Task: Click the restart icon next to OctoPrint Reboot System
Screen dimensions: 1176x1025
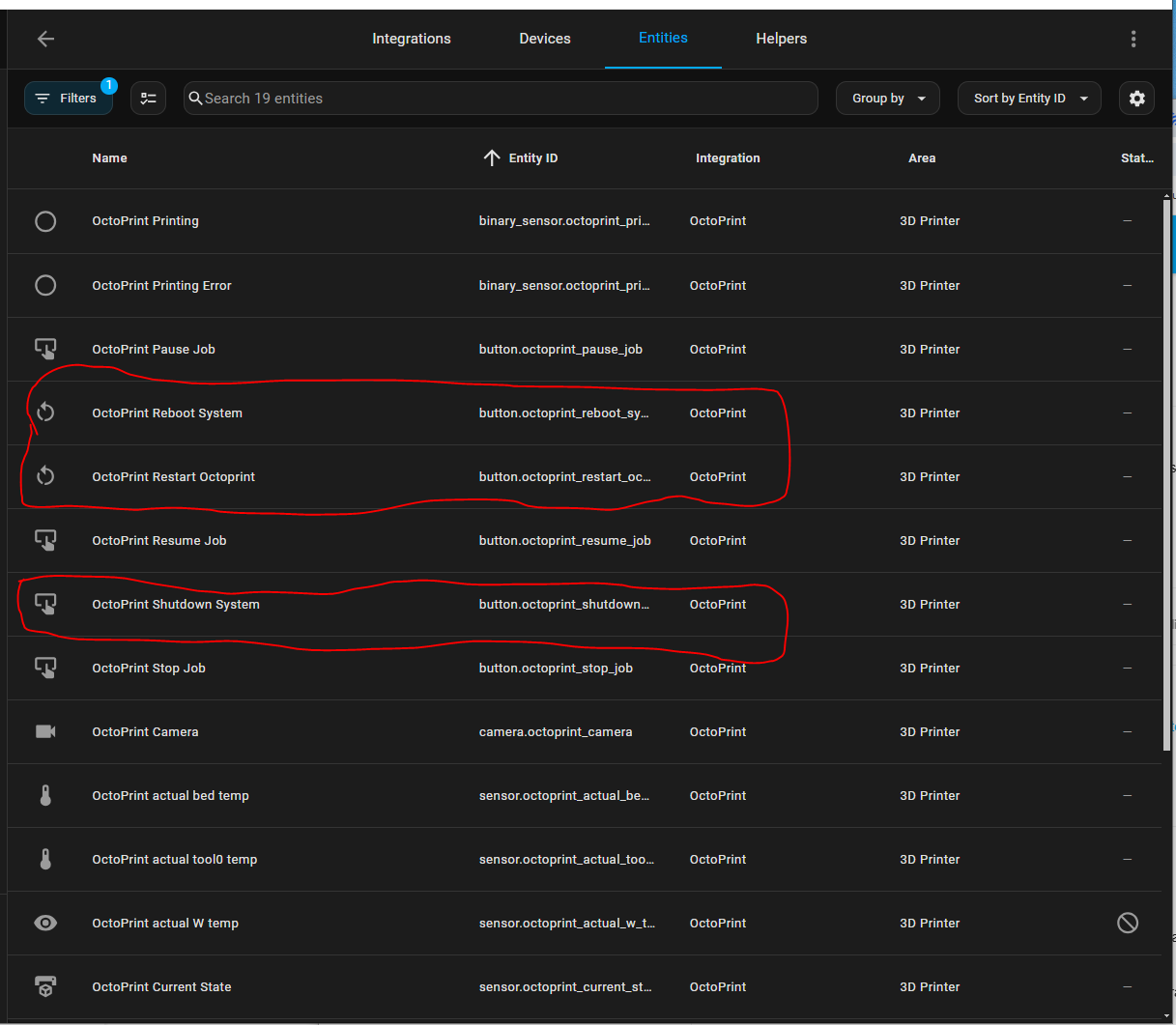Action: tap(45, 413)
